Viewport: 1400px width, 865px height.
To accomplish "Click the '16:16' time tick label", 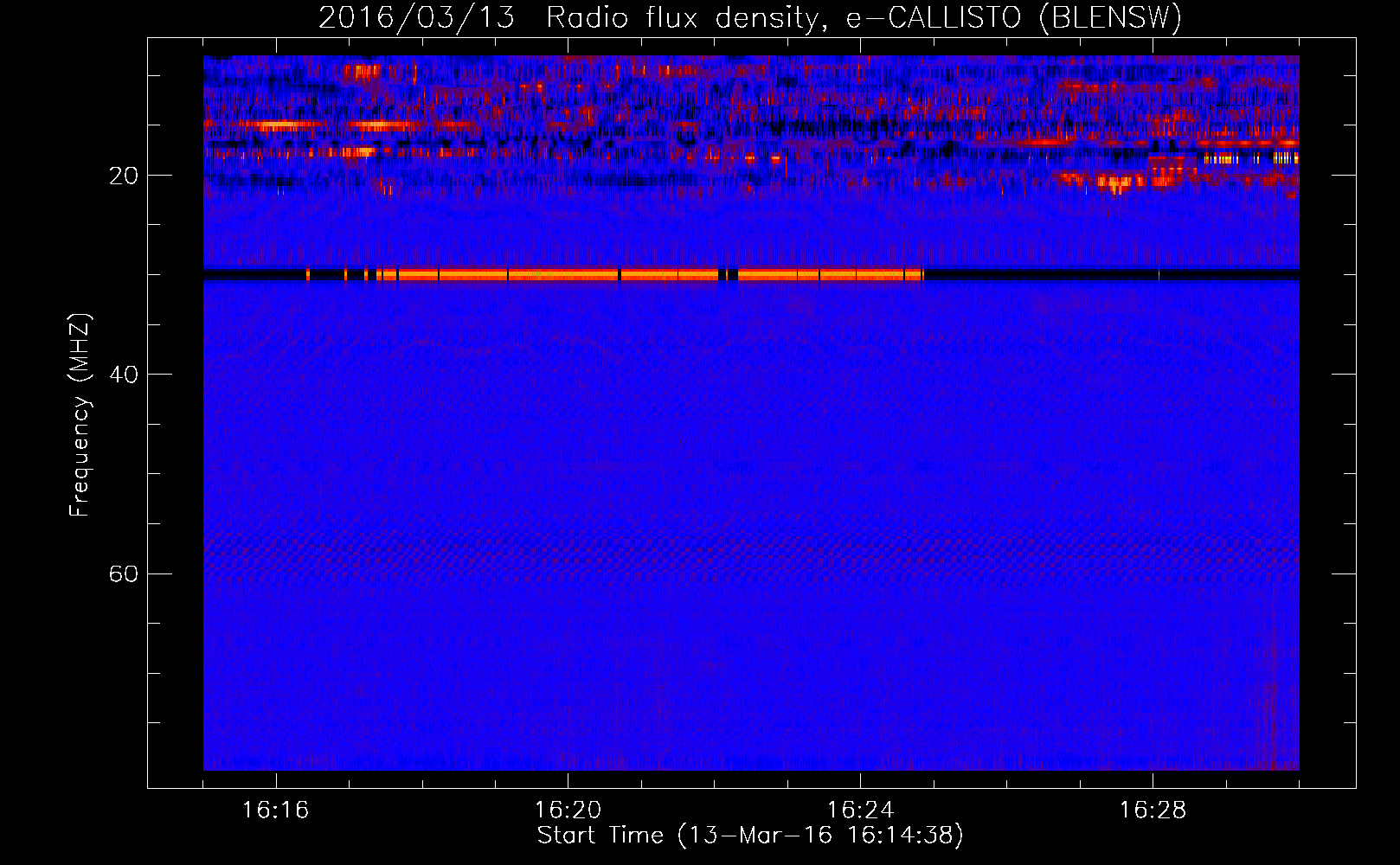I will point(276,811).
